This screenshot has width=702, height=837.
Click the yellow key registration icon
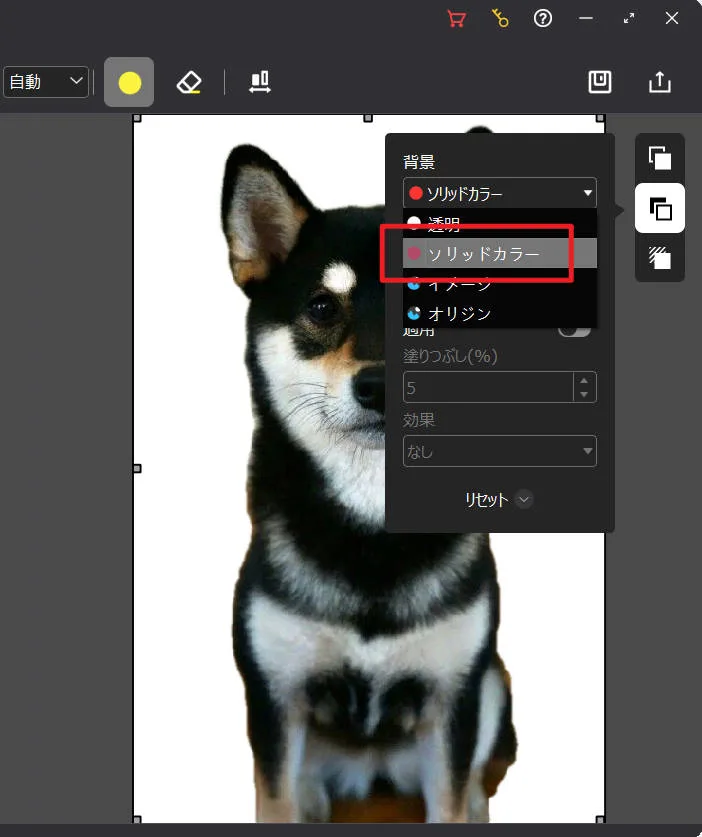click(500, 18)
